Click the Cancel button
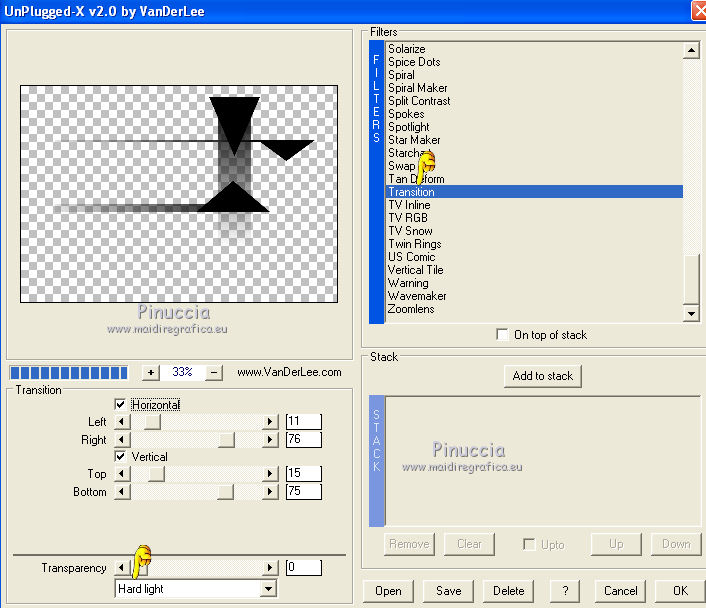 [620, 591]
